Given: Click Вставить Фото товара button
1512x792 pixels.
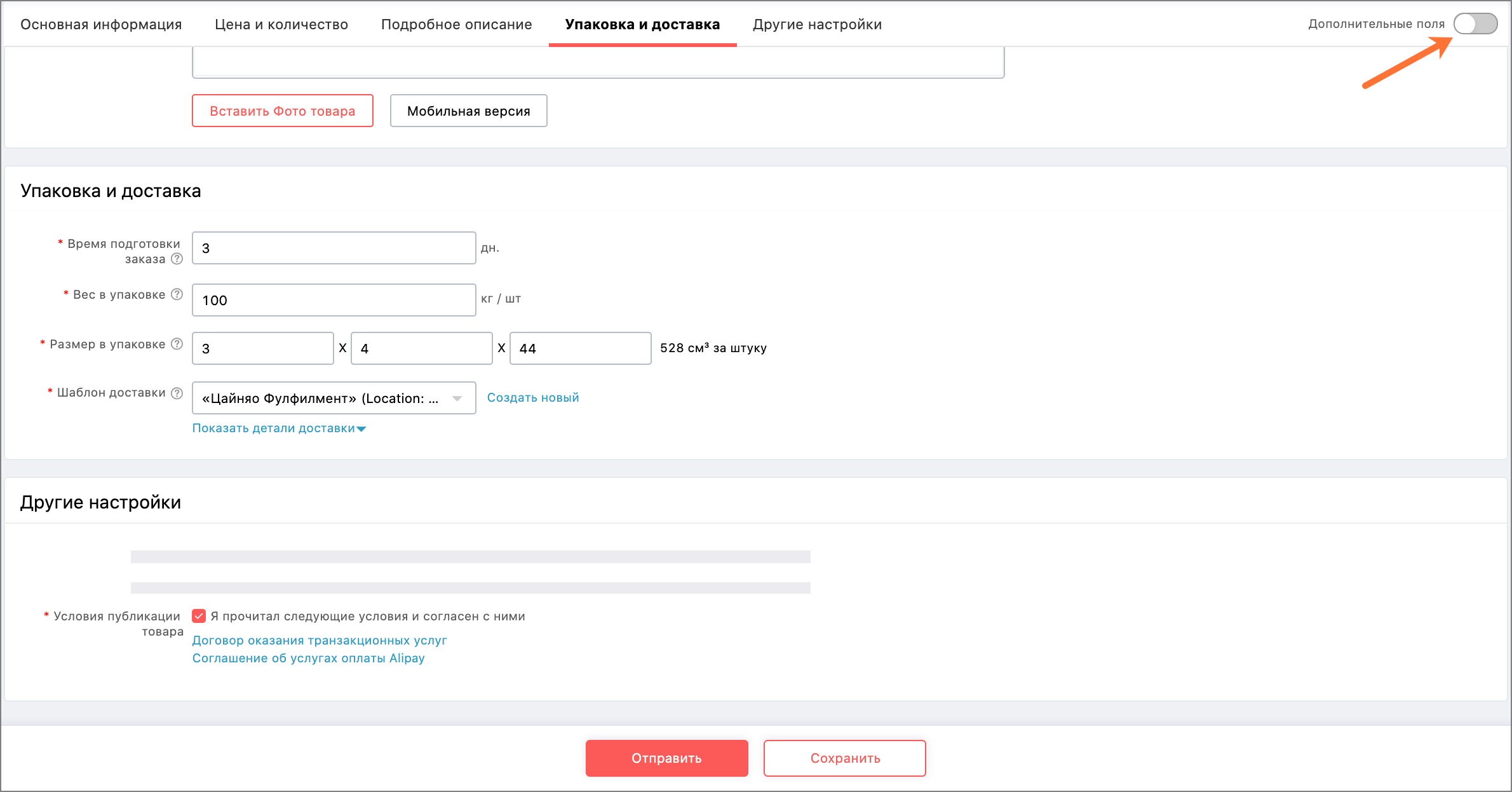Looking at the screenshot, I should 283,111.
